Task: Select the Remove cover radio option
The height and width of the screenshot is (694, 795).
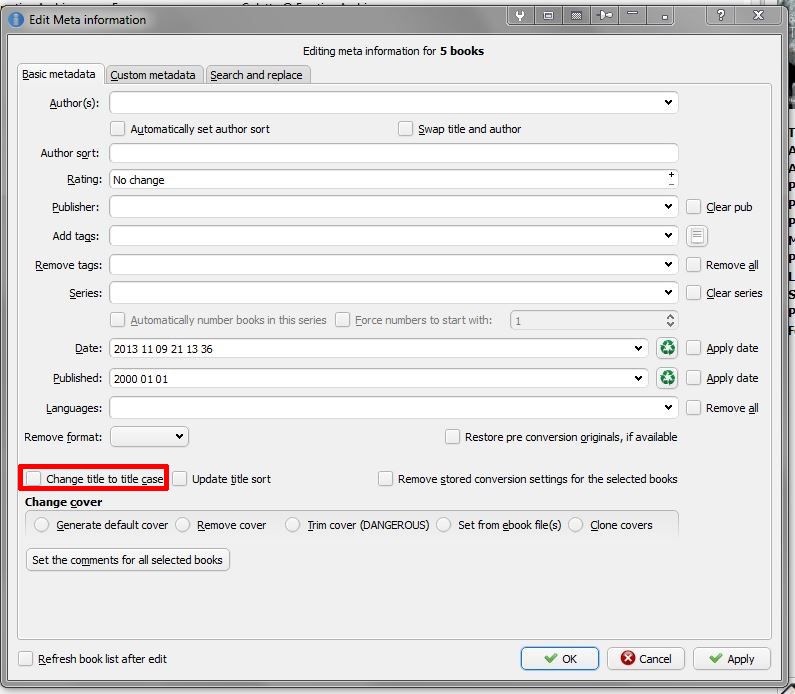Action: (183, 525)
